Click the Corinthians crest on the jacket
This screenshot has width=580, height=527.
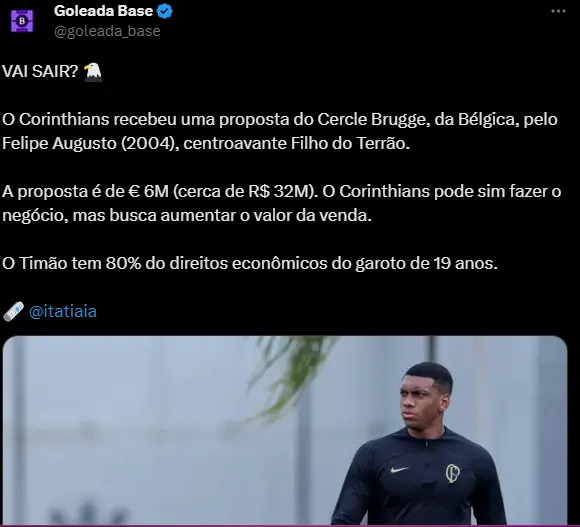[452, 473]
